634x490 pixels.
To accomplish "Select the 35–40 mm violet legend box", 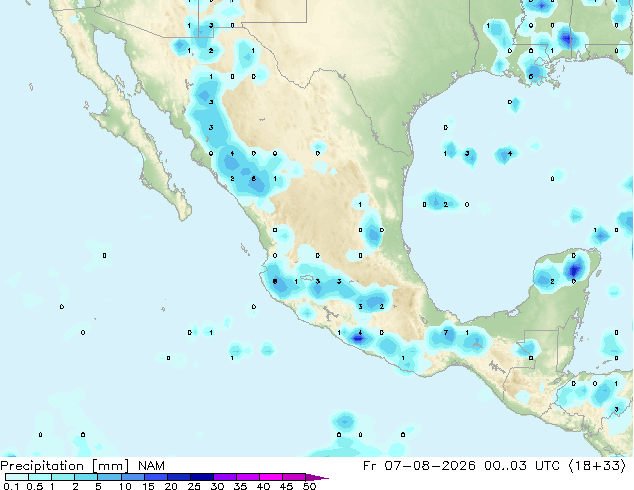I will (x=248, y=477).
